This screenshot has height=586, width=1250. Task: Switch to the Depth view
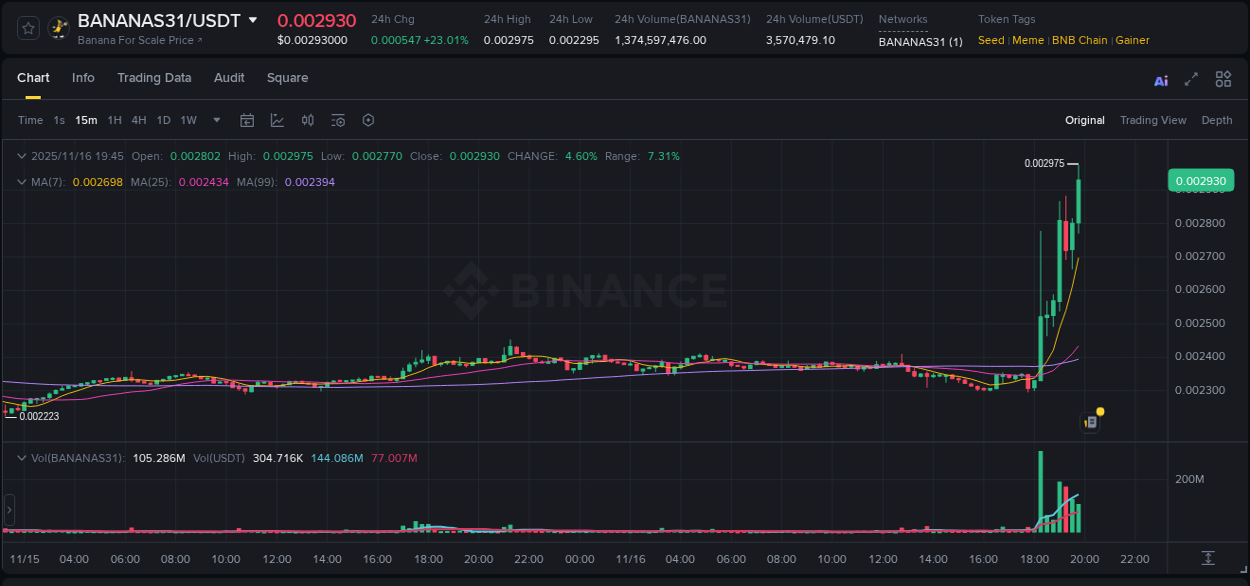1217,120
